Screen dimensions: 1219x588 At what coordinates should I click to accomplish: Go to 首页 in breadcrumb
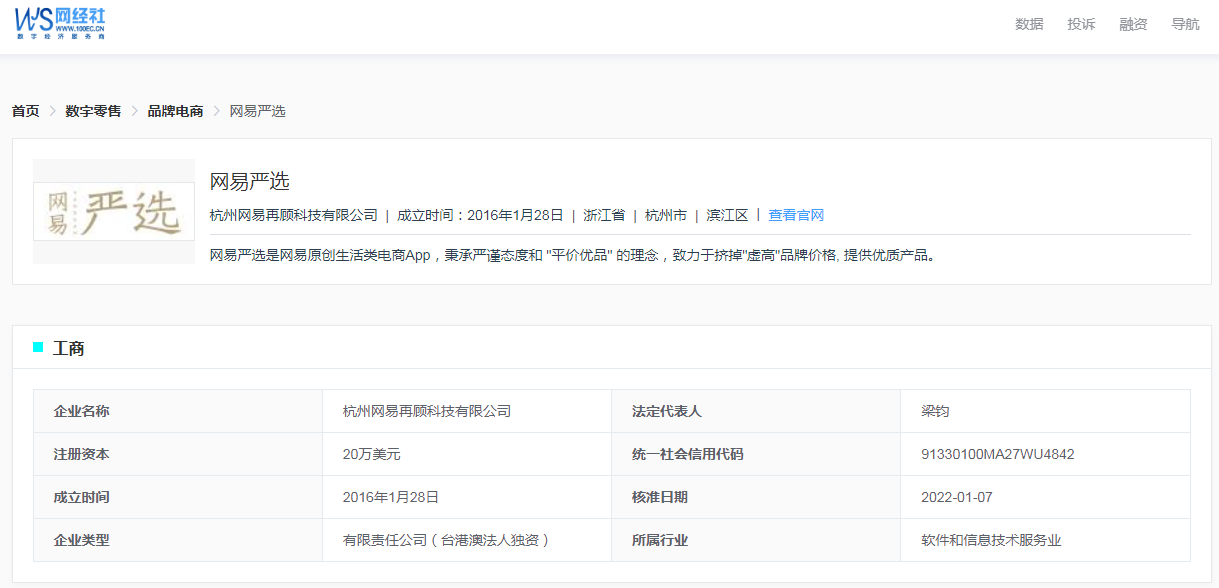pyautogui.click(x=26, y=111)
